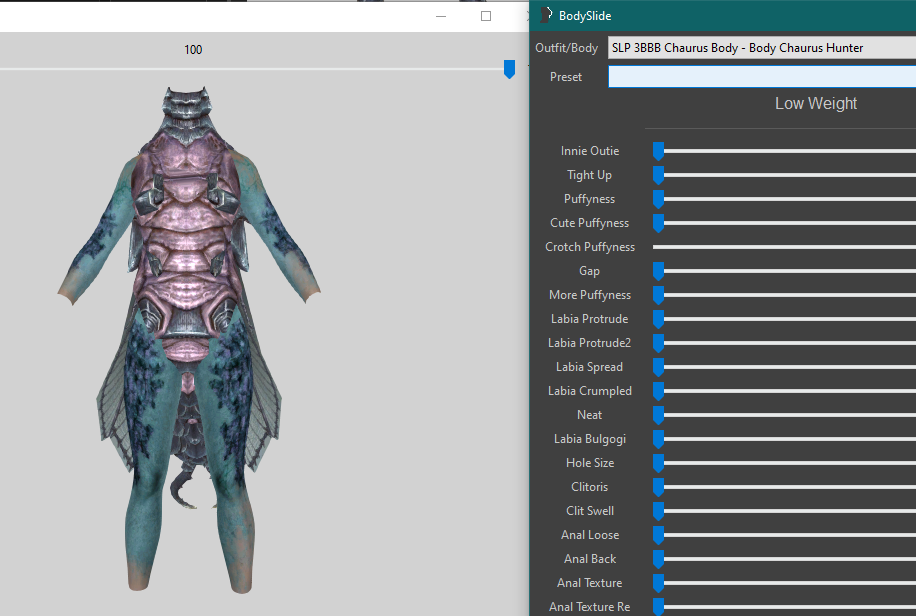Click the Gap slider handle
916x616 pixels.
[x=658, y=271]
